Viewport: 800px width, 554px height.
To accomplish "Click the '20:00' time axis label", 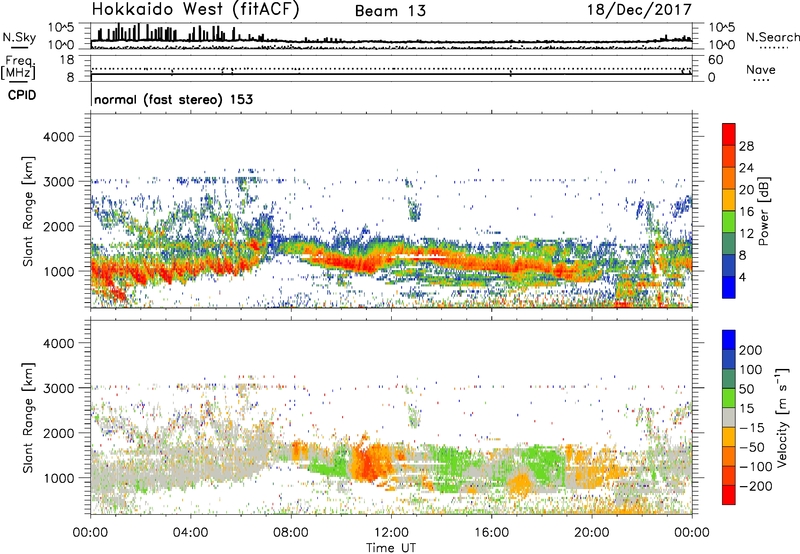I will 592,533.
